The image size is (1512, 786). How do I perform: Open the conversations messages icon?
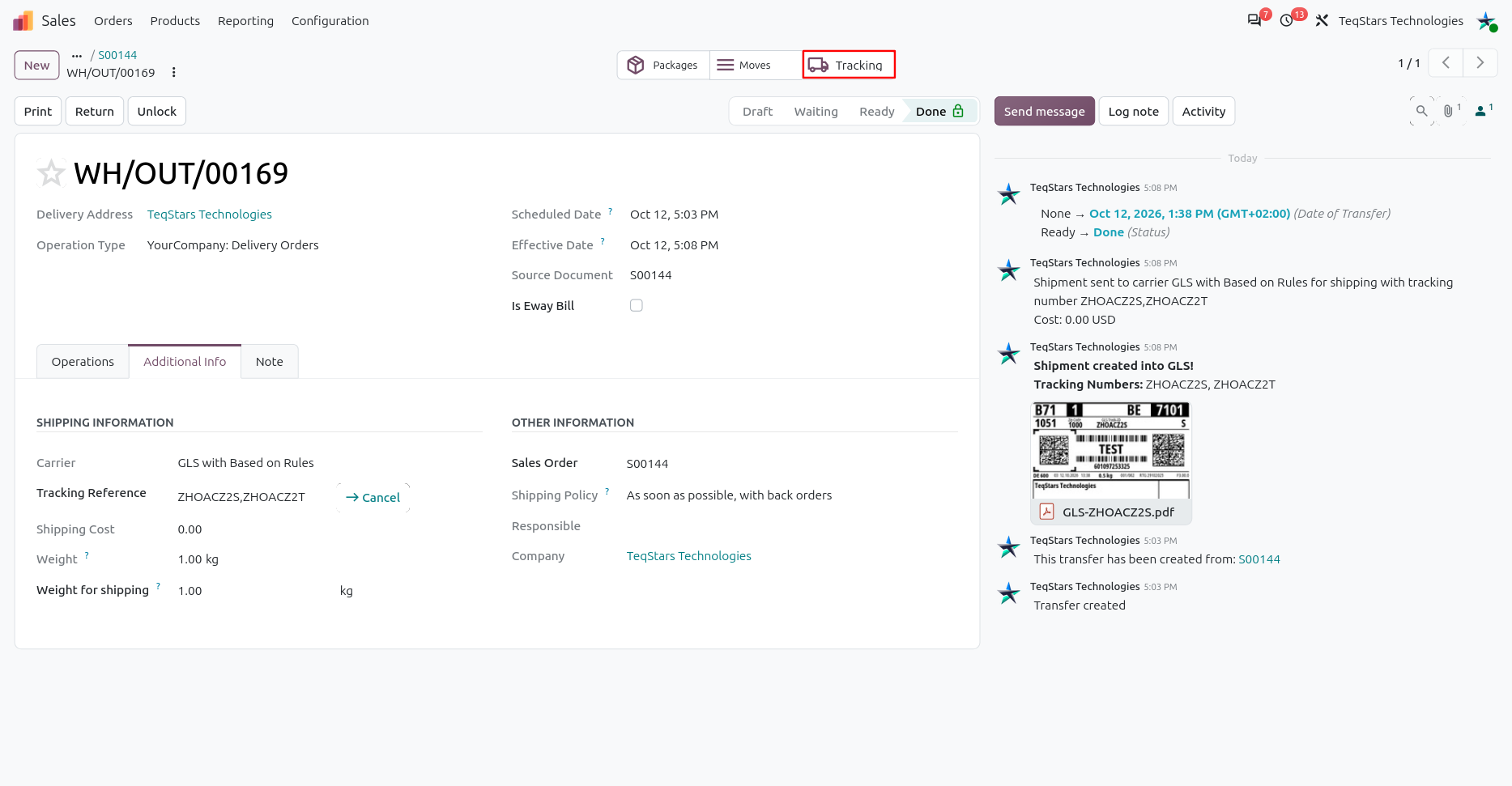(x=1254, y=20)
